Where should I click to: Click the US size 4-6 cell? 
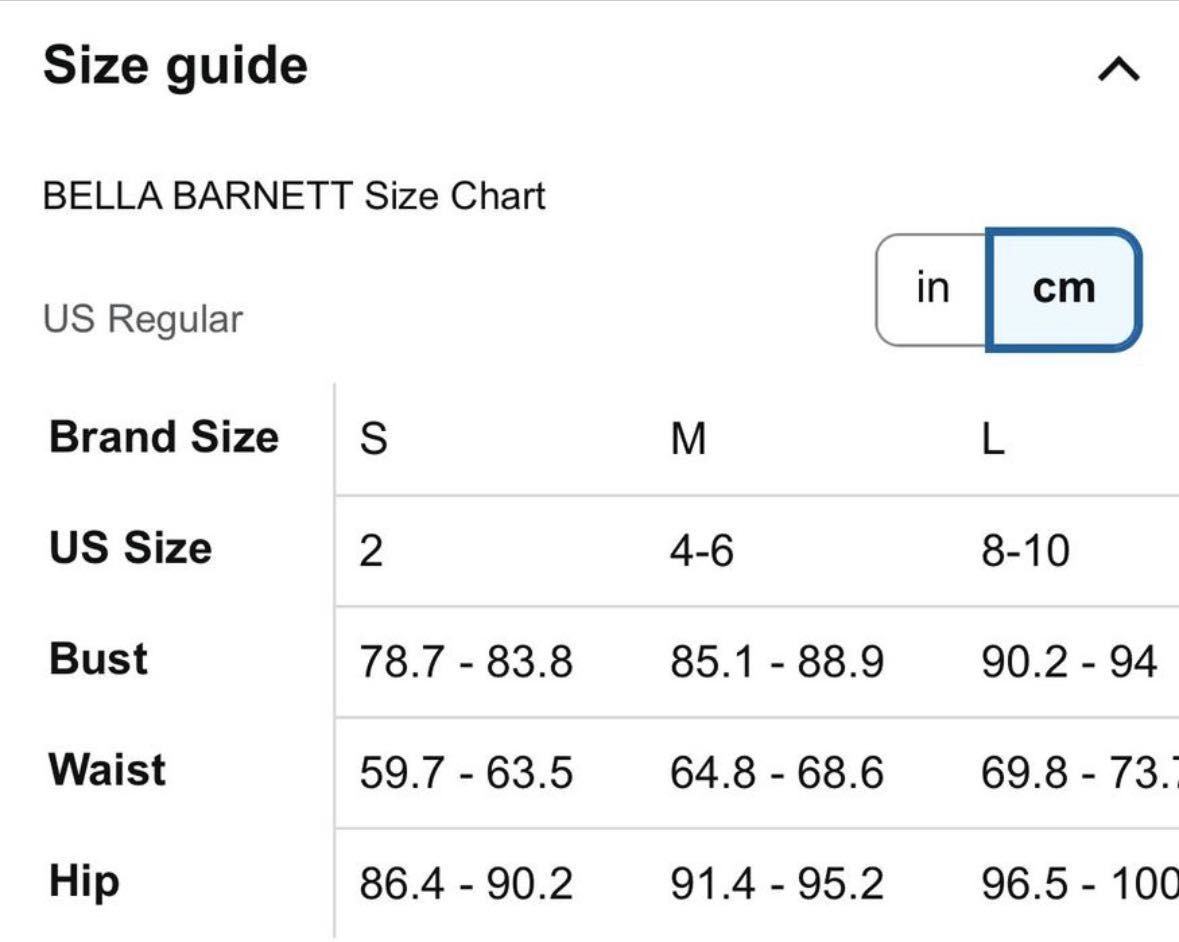(702, 550)
